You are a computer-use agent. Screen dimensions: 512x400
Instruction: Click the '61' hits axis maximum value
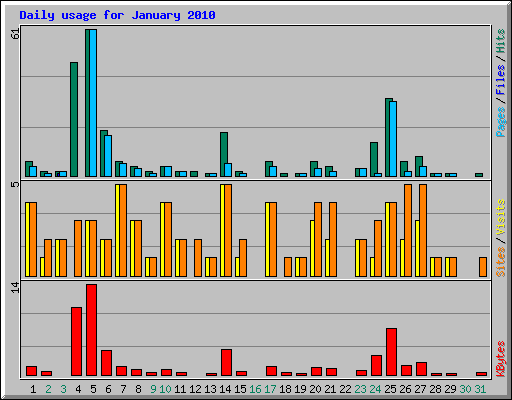(15, 34)
